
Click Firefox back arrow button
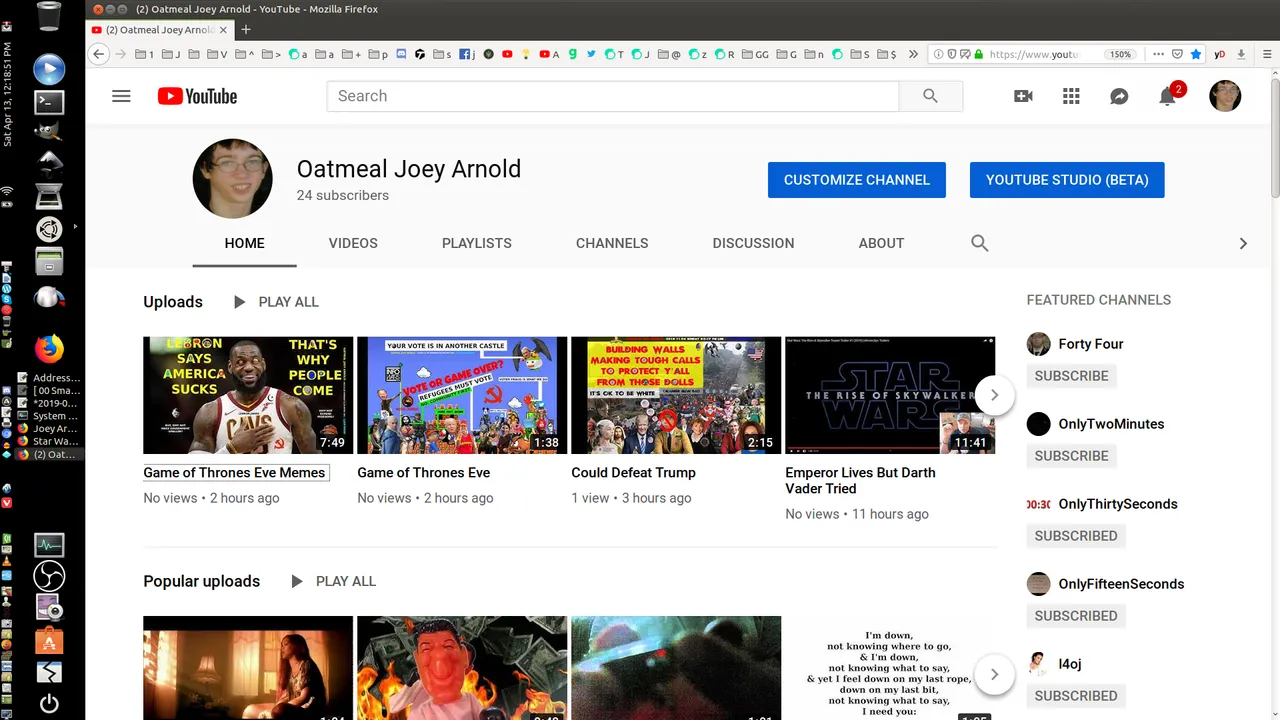point(98,54)
